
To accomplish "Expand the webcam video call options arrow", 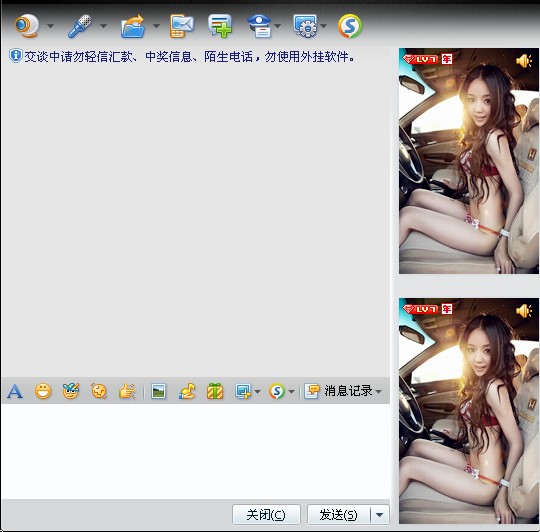I will click(x=50, y=26).
